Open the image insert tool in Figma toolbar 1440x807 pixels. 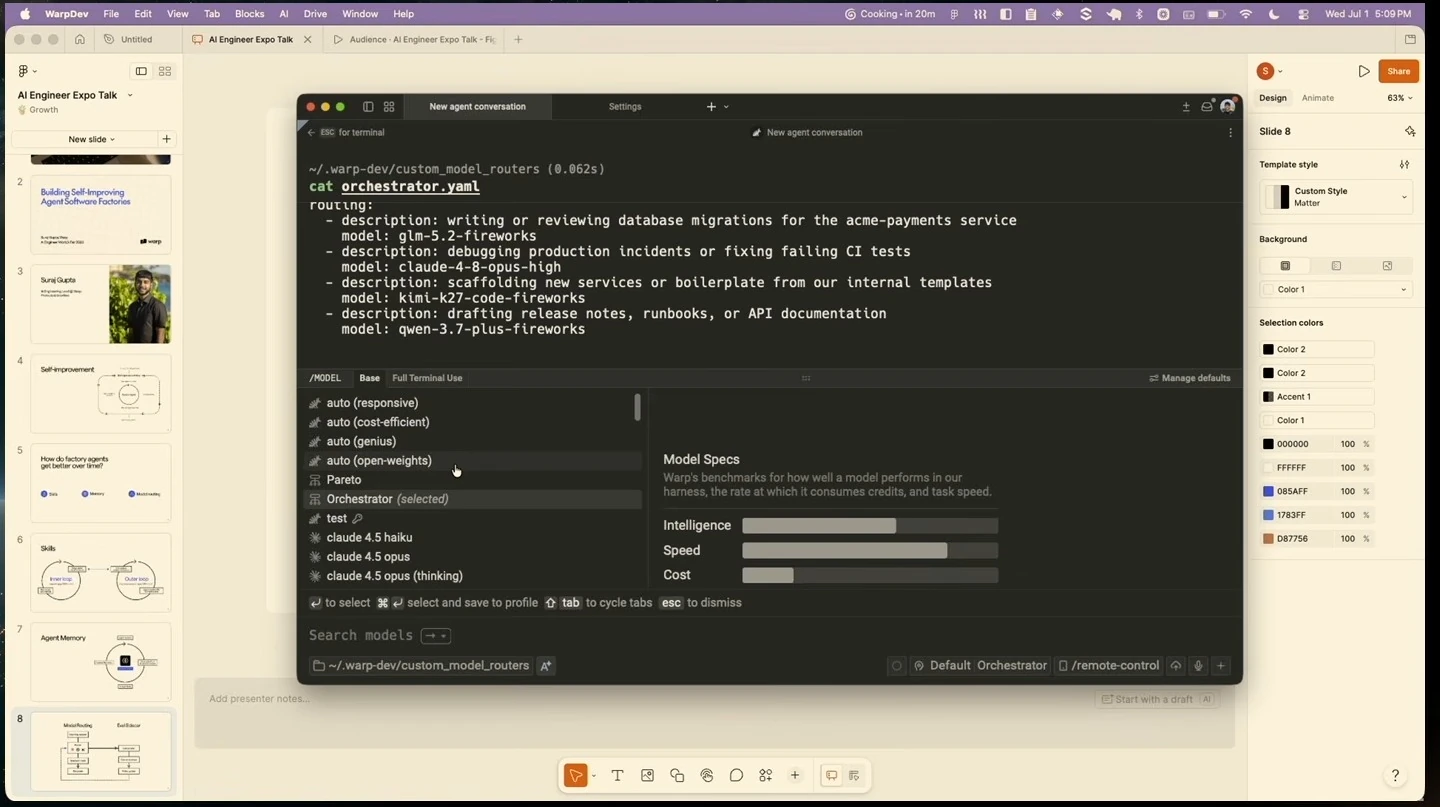[647, 776]
